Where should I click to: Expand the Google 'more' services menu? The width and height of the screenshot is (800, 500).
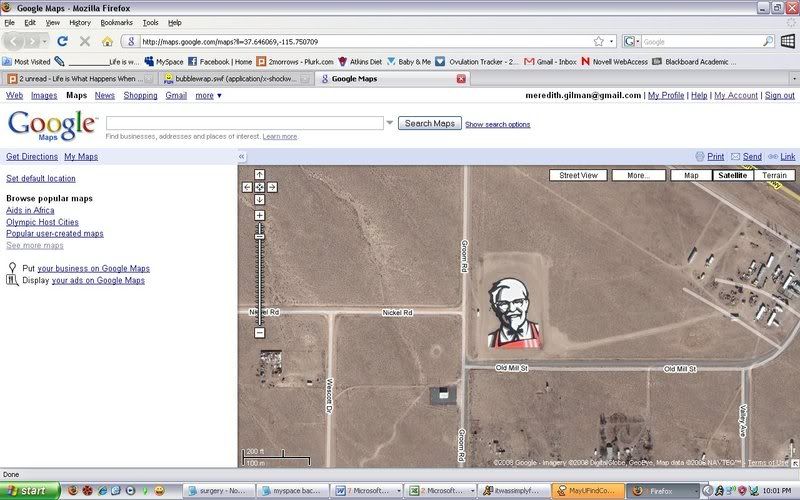[208, 96]
